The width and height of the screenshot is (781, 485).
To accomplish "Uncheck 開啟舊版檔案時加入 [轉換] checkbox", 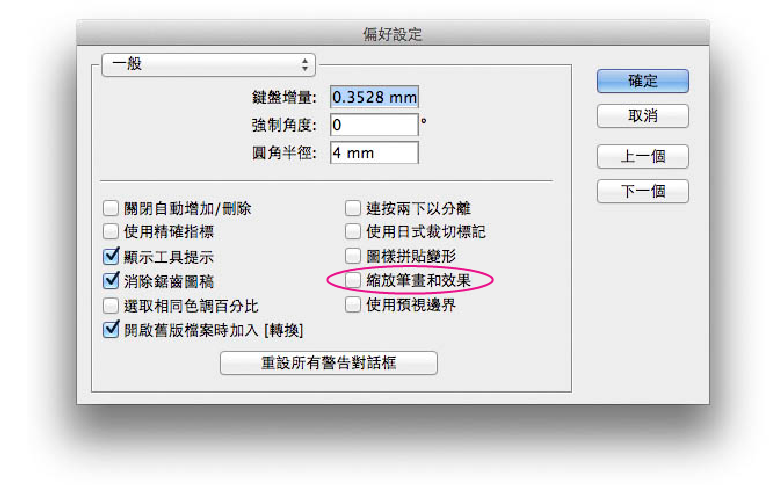I will point(111,330).
